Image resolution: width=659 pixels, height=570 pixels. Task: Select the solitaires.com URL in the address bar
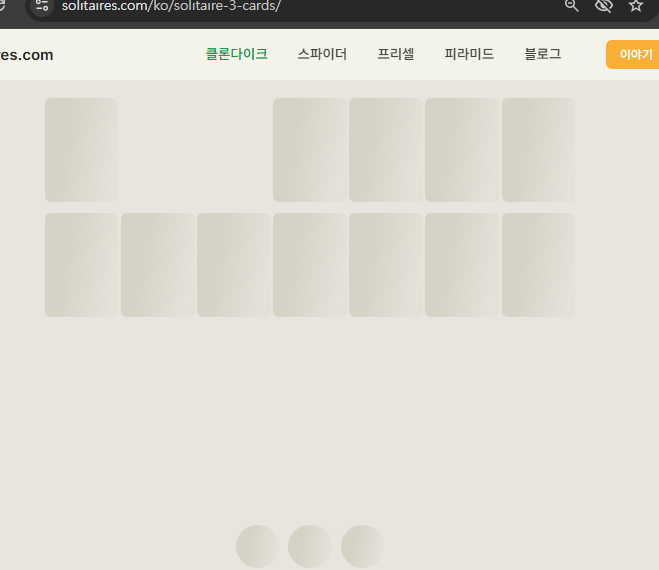[171, 6]
